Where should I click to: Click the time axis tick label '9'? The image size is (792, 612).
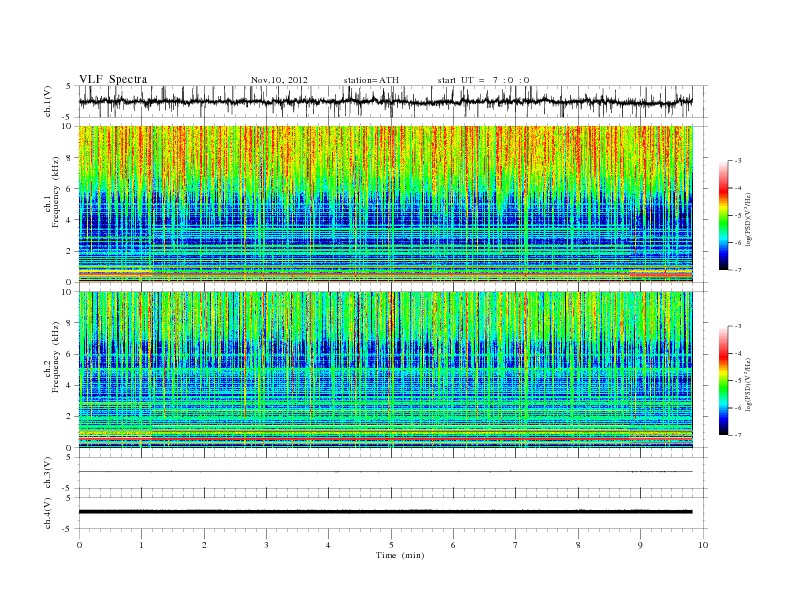(640, 545)
